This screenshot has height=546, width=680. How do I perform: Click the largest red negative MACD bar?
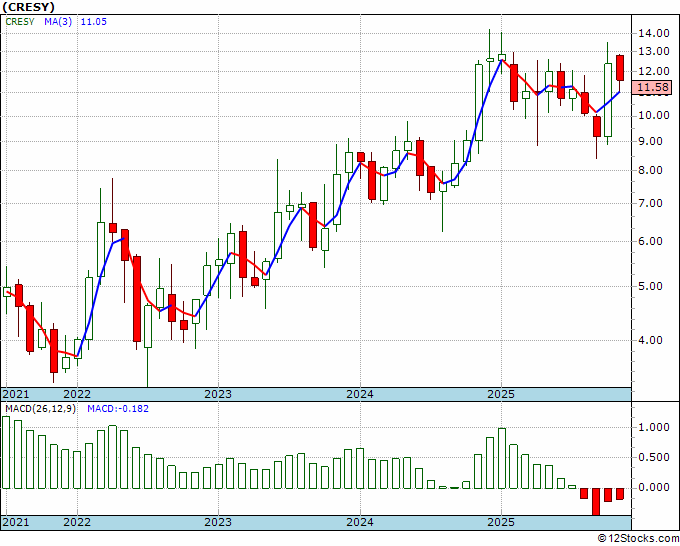pyautogui.click(x=596, y=502)
